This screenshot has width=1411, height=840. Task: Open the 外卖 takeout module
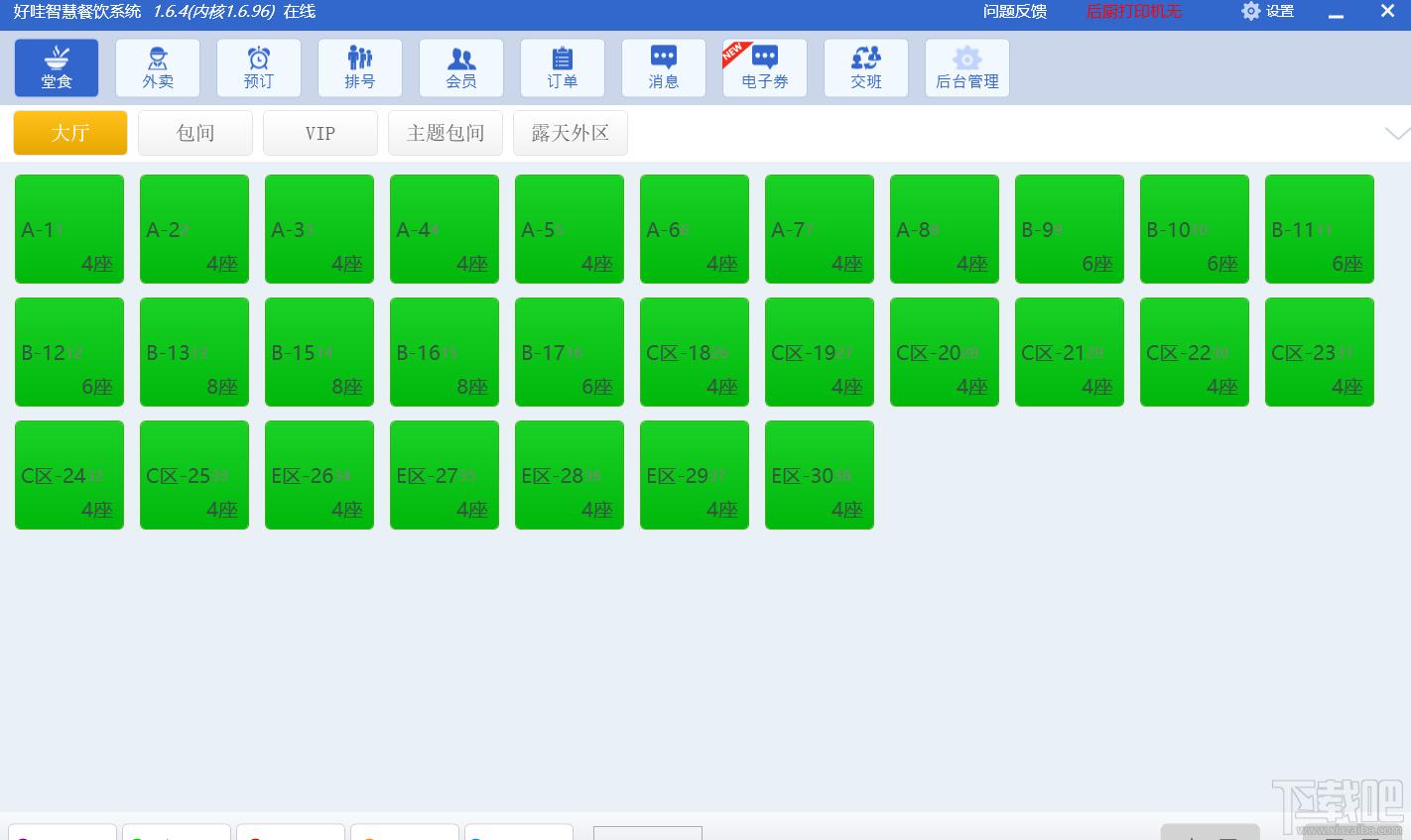158,67
